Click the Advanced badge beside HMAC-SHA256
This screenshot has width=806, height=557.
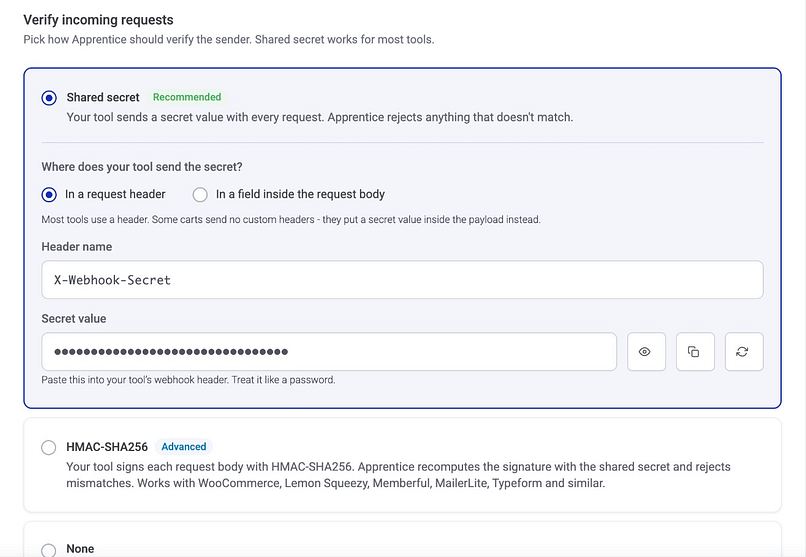[x=184, y=447]
